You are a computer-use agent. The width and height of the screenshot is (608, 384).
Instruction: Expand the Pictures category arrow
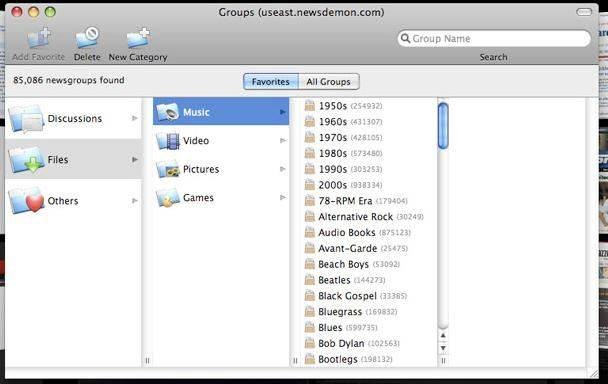click(283, 169)
